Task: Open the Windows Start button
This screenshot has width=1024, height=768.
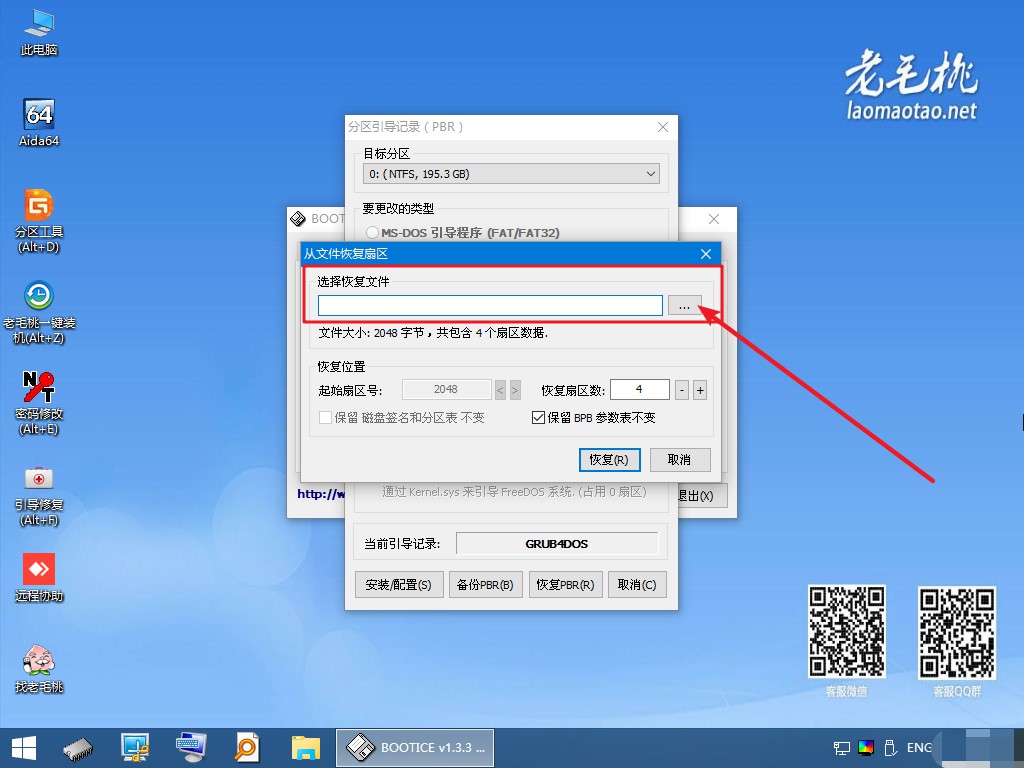Action: click(x=24, y=748)
